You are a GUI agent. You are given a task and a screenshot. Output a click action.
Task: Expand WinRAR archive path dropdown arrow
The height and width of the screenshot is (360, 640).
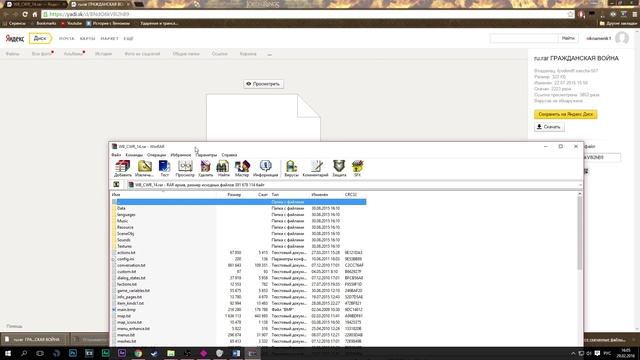coord(580,185)
